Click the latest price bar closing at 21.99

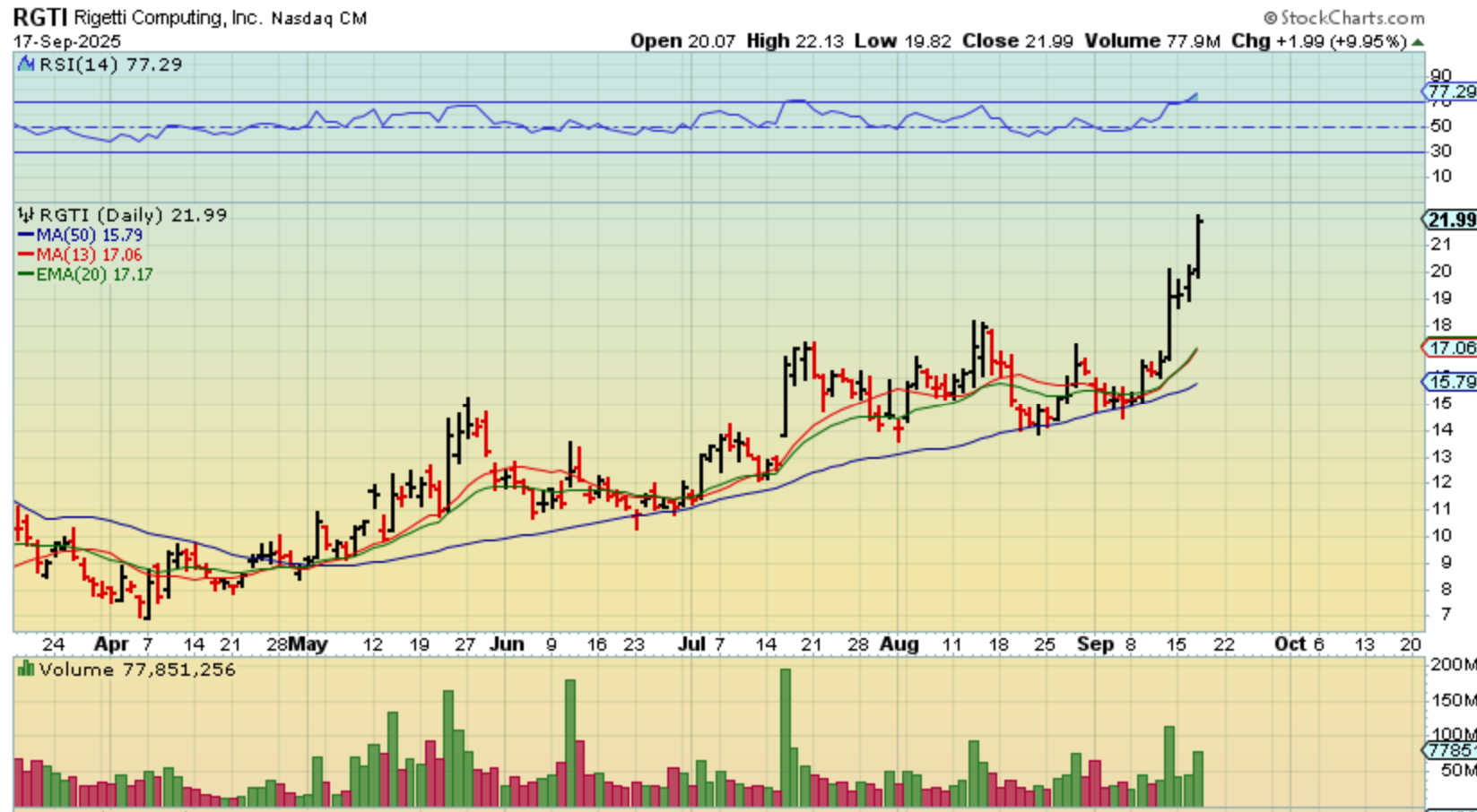click(x=1198, y=246)
